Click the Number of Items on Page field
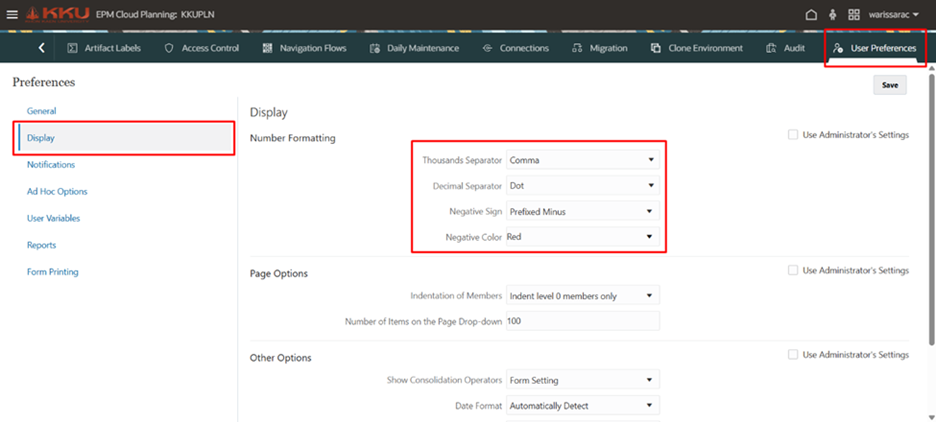 (x=583, y=321)
